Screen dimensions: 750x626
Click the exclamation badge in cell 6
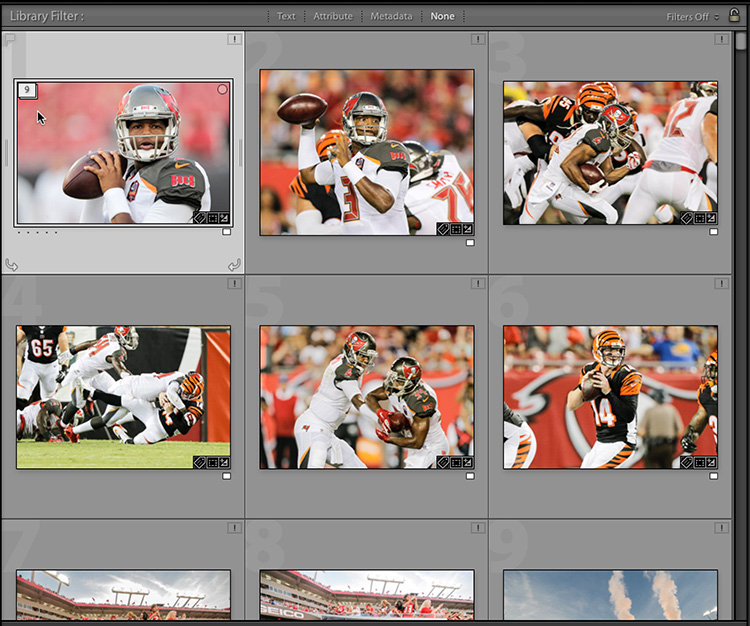tap(721, 284)
